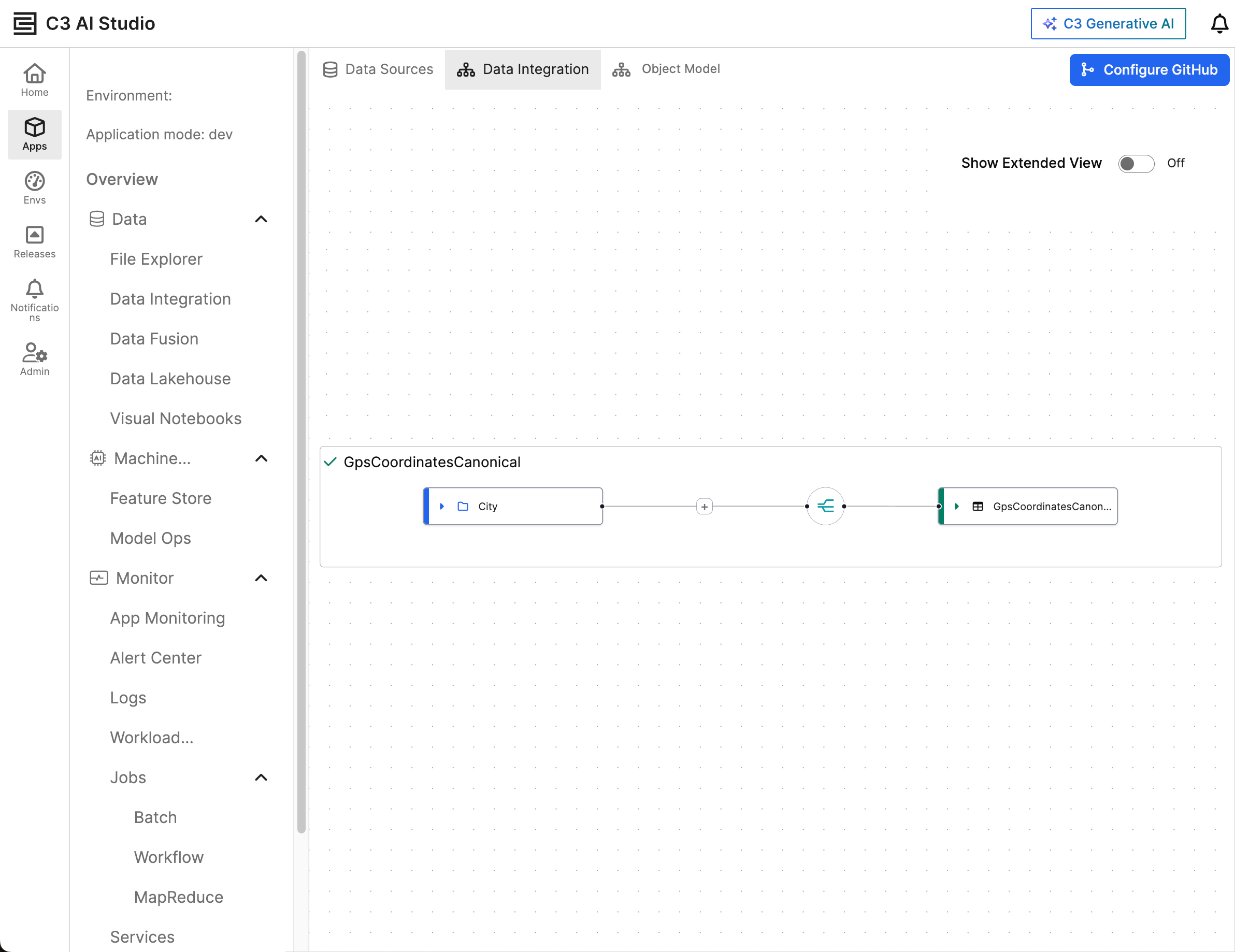Click the sidebar vertical scrollbar
Screen dimensions: 1235x952
click(301, 441)
